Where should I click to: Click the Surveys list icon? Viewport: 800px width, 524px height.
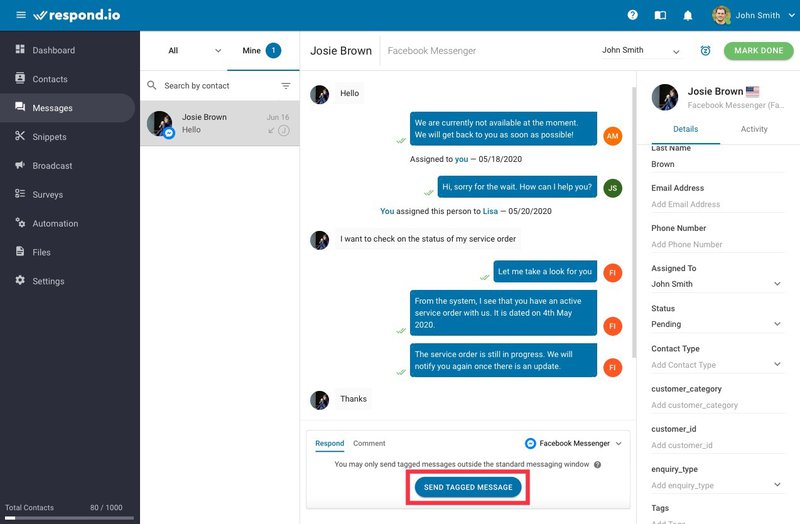point(20,193)
